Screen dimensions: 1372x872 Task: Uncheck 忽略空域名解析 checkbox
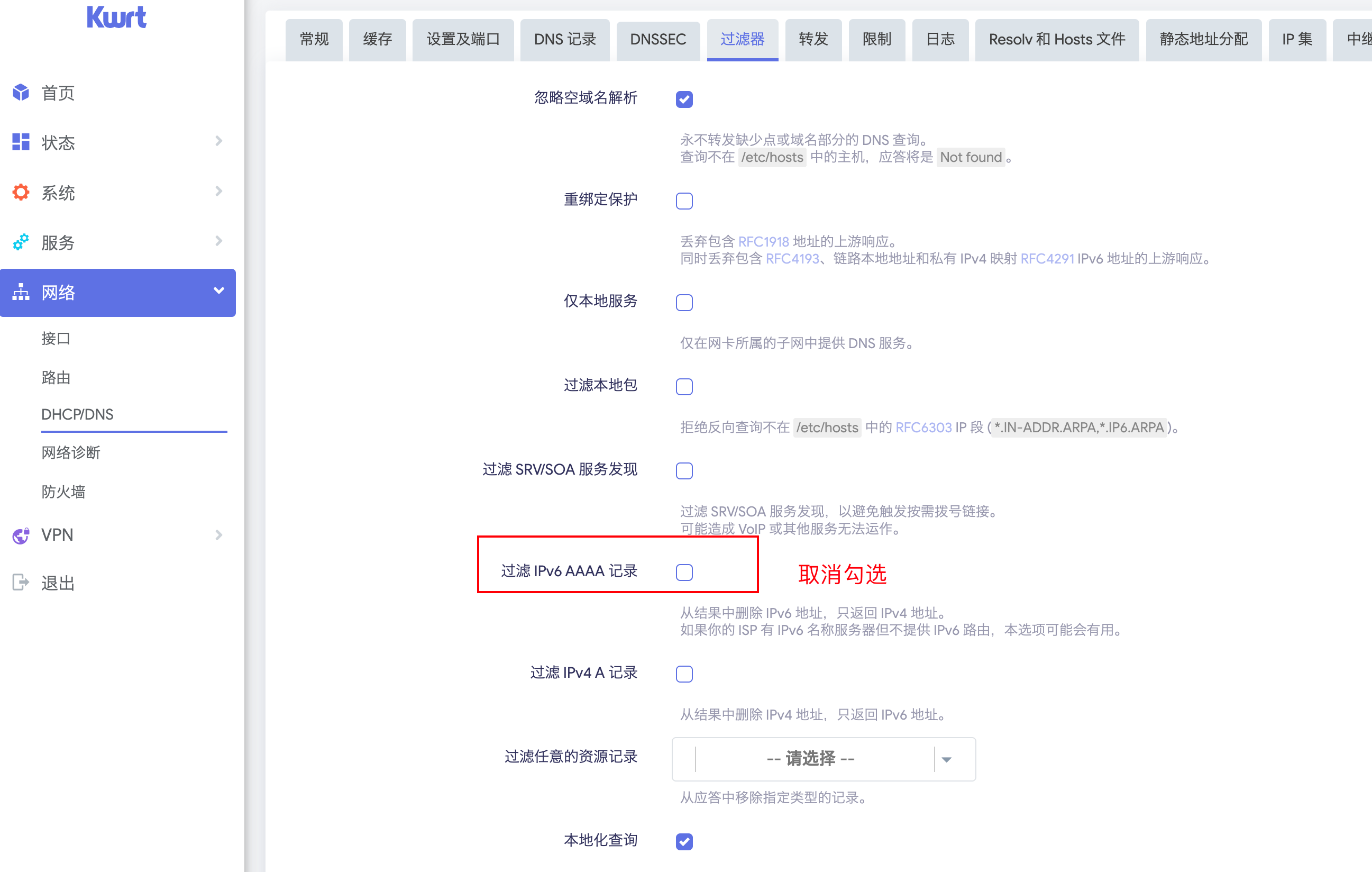click(x=684, y=99)
